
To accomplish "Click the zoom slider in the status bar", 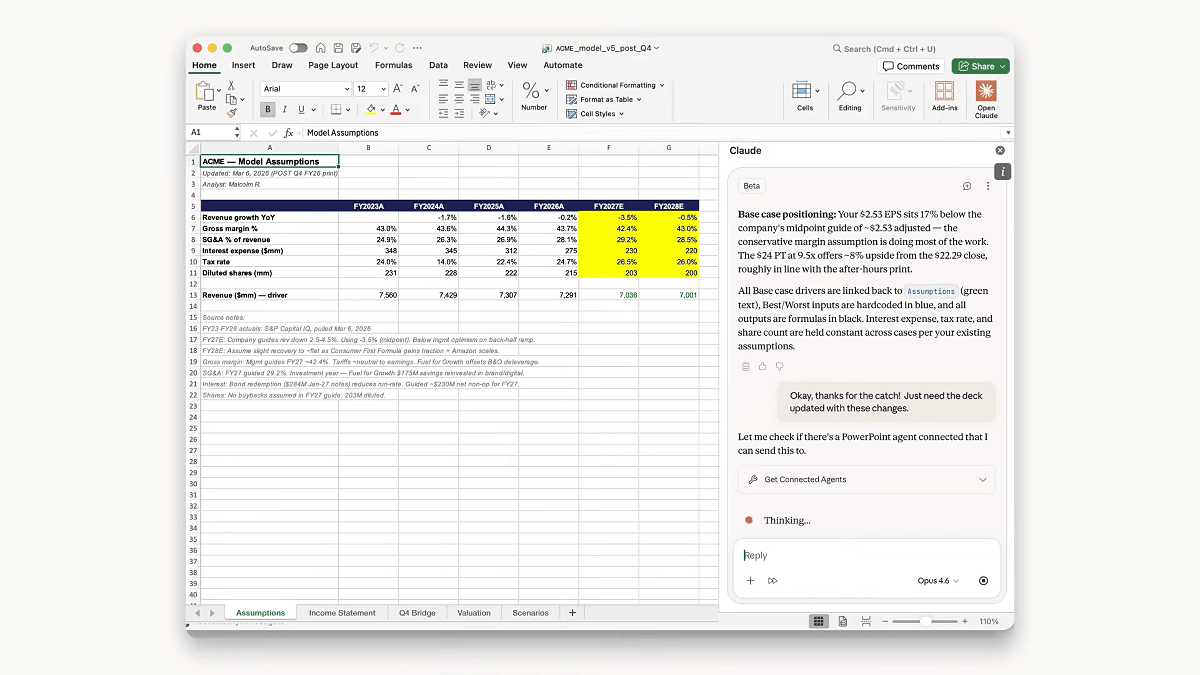I will coord(925,621).
